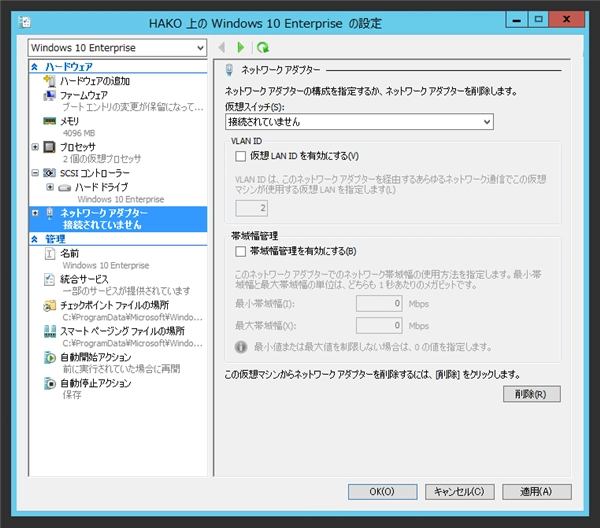Click the SCSI コントローラー icon
Viewport: 600px width, 528px height.
[x=49, y=173]
